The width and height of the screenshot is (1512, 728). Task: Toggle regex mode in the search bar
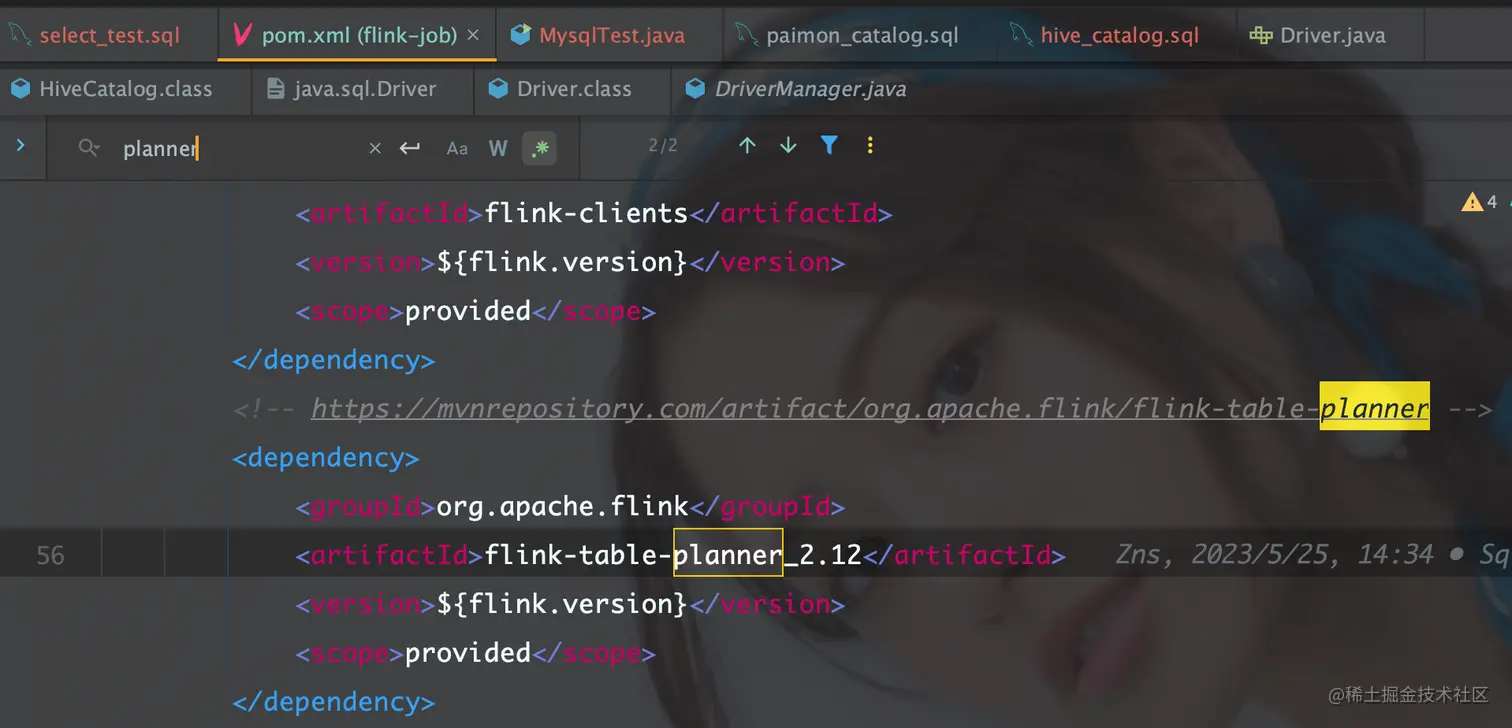[541, 147]
